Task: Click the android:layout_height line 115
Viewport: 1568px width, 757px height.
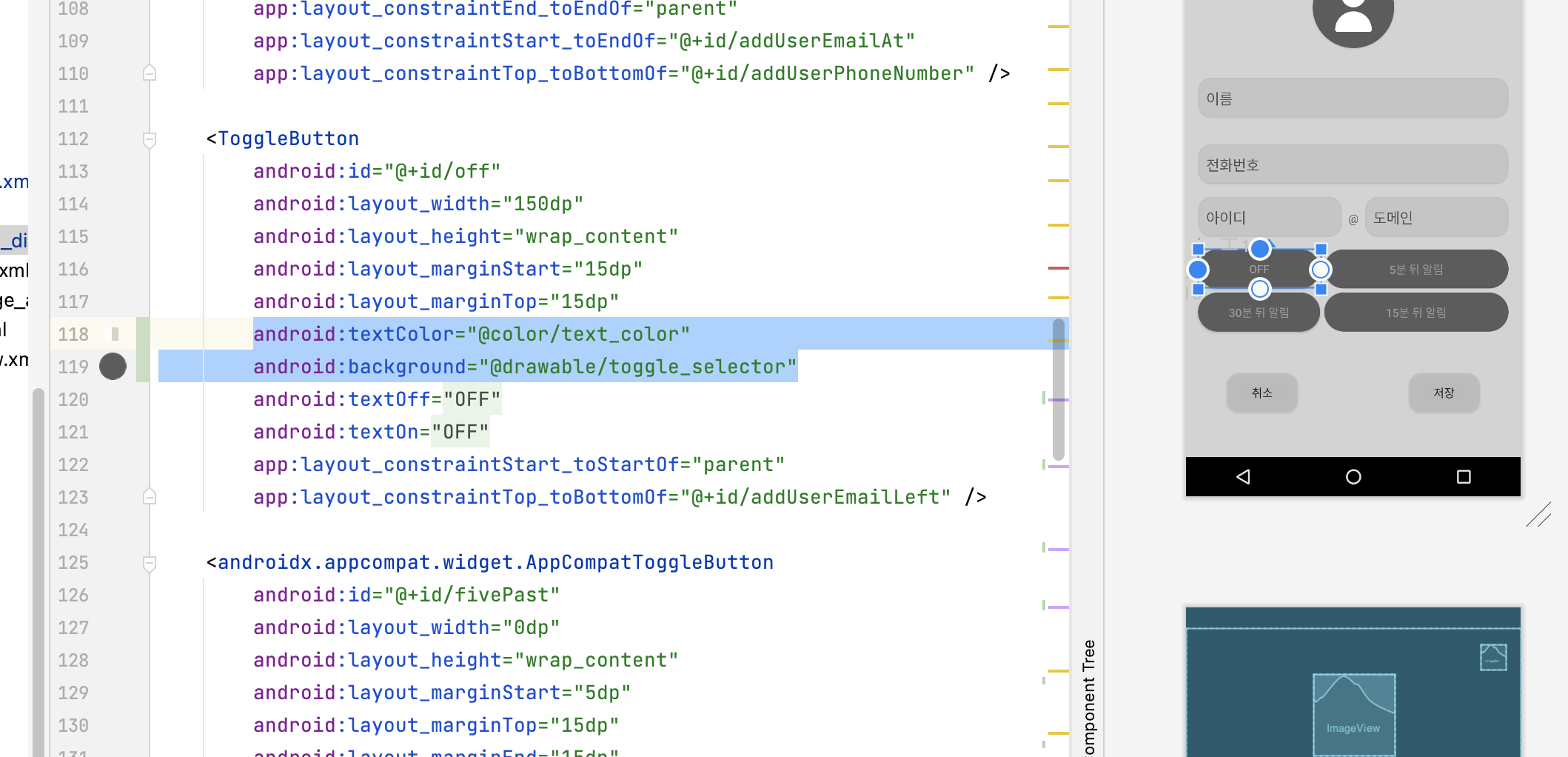Action: tap(466, 237)
